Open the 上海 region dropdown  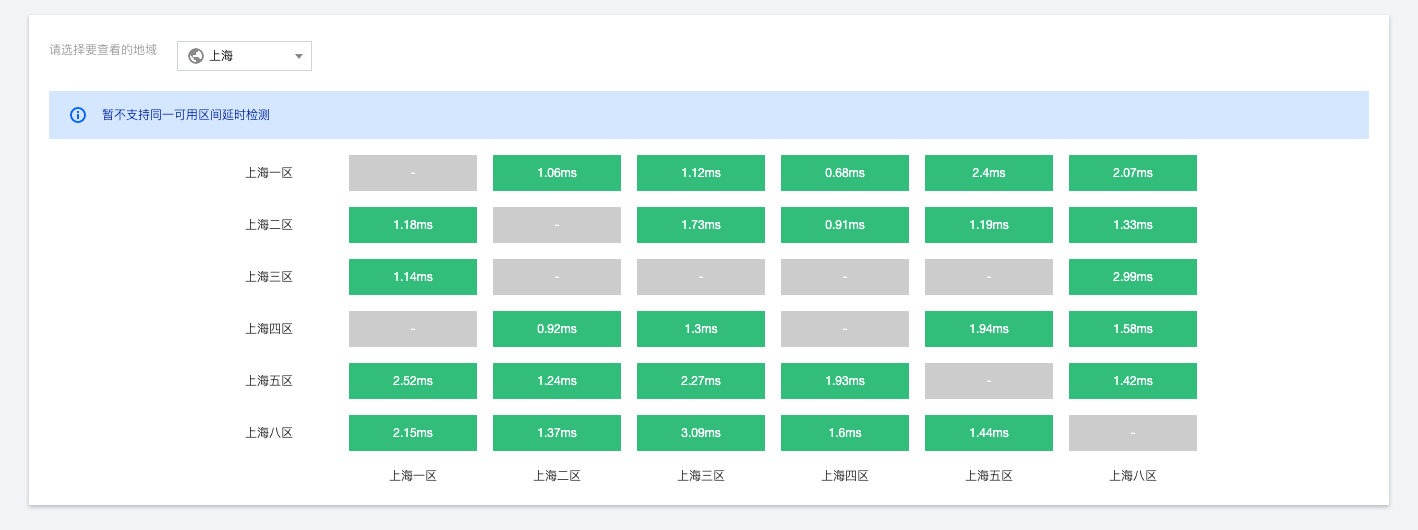[244, 56]
